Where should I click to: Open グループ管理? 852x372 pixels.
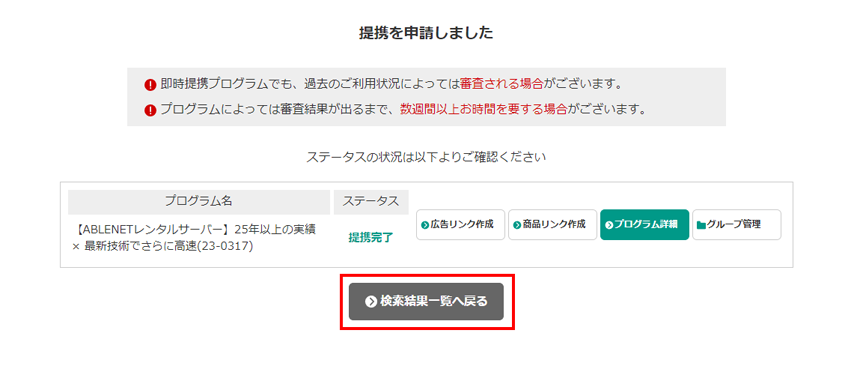click(737, 224)
